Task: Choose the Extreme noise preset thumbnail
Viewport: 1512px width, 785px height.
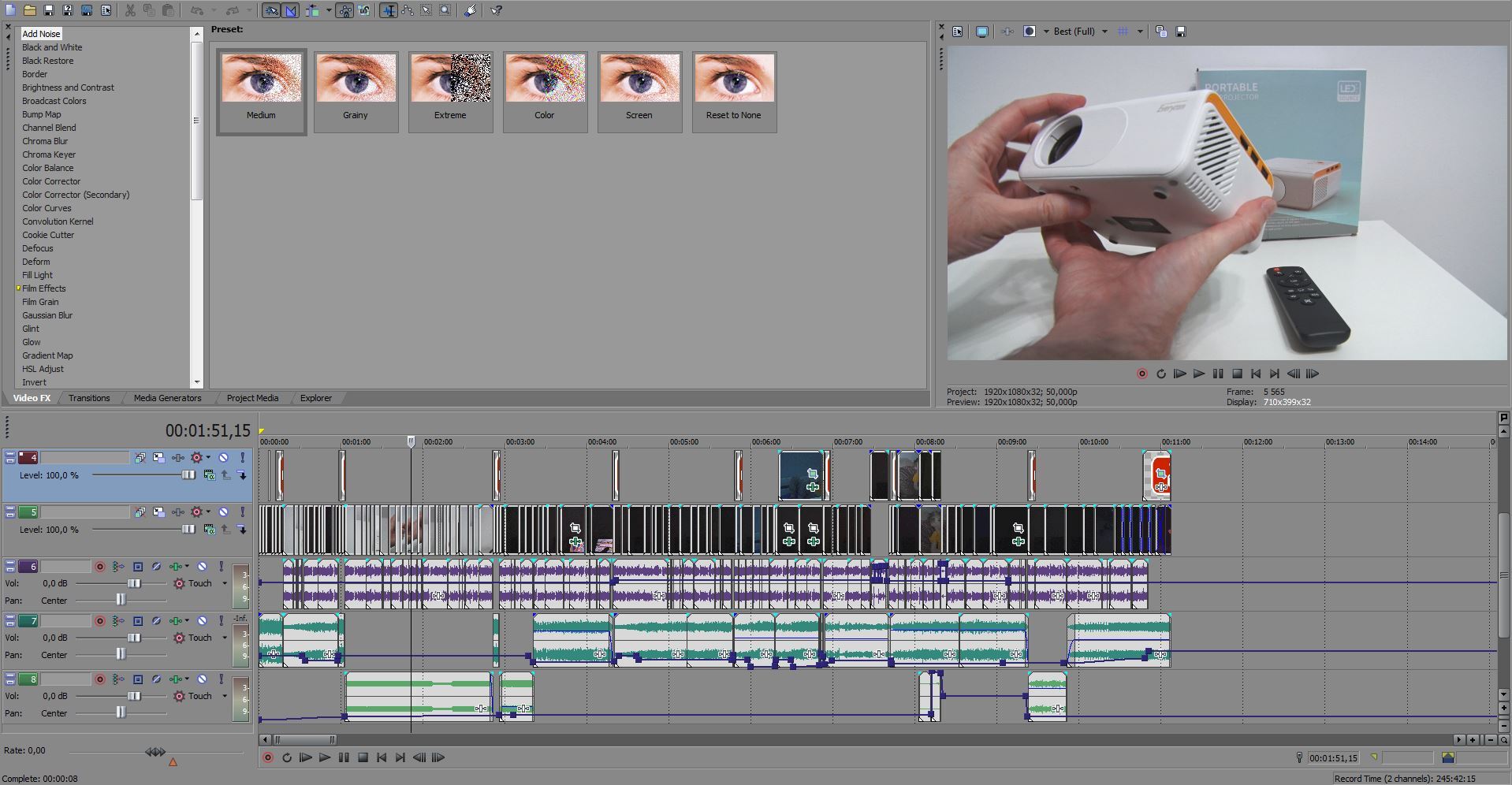Action: tap(450, 77)
